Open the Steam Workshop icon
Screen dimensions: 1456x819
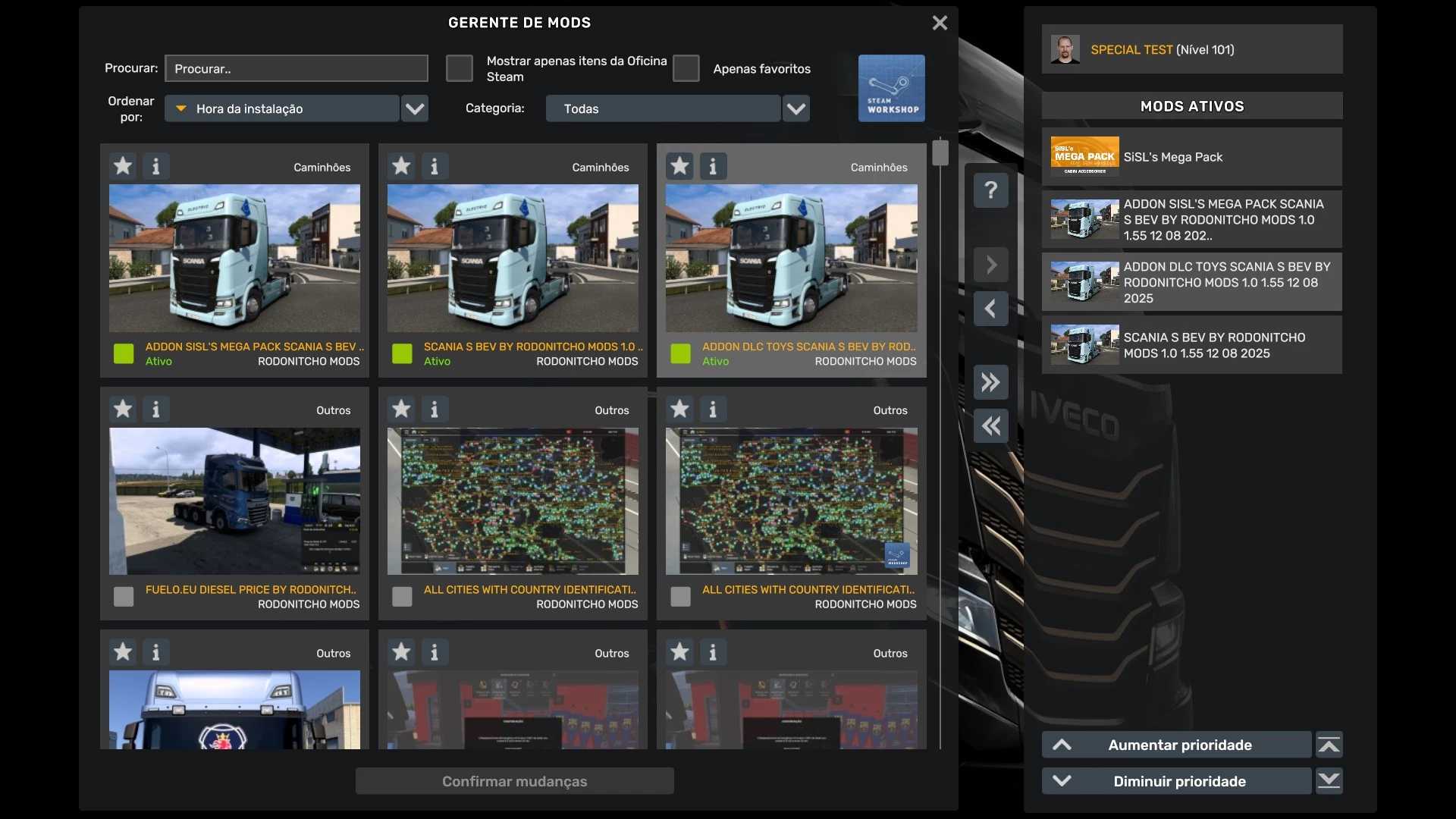(891, 88)
